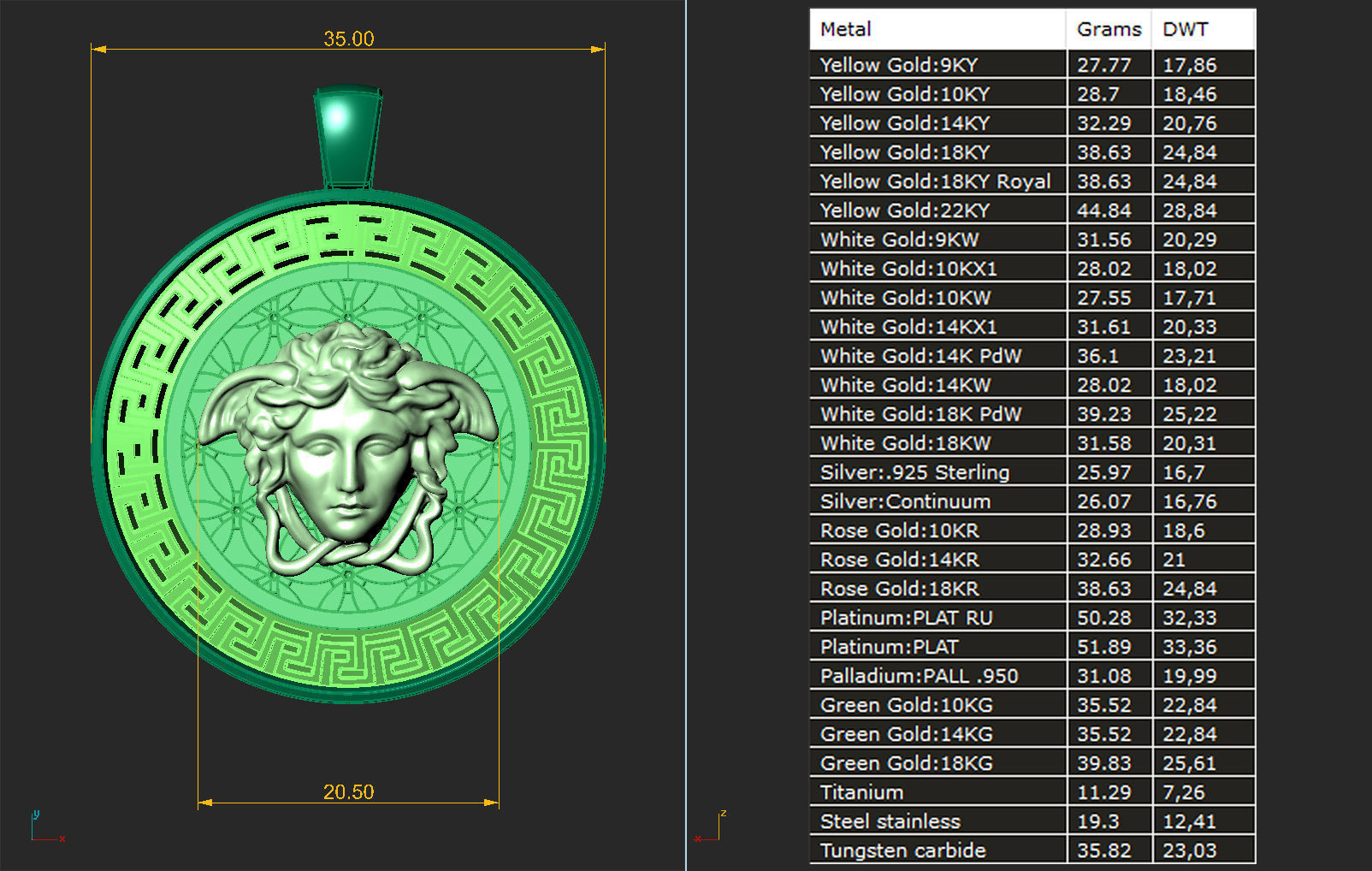Select the Yellow Gold:14KY row
The width and height of the screenshot is (1372, 871).
[1032, 123]
